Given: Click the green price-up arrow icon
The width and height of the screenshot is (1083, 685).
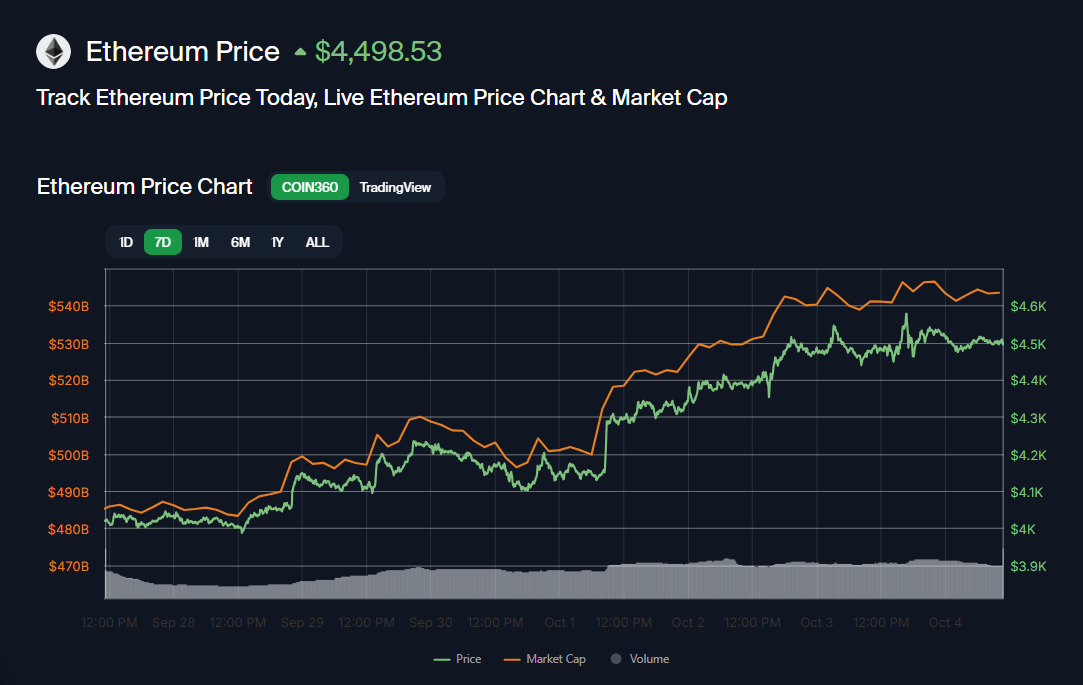Looking at the screenshot, I should 300,52.
